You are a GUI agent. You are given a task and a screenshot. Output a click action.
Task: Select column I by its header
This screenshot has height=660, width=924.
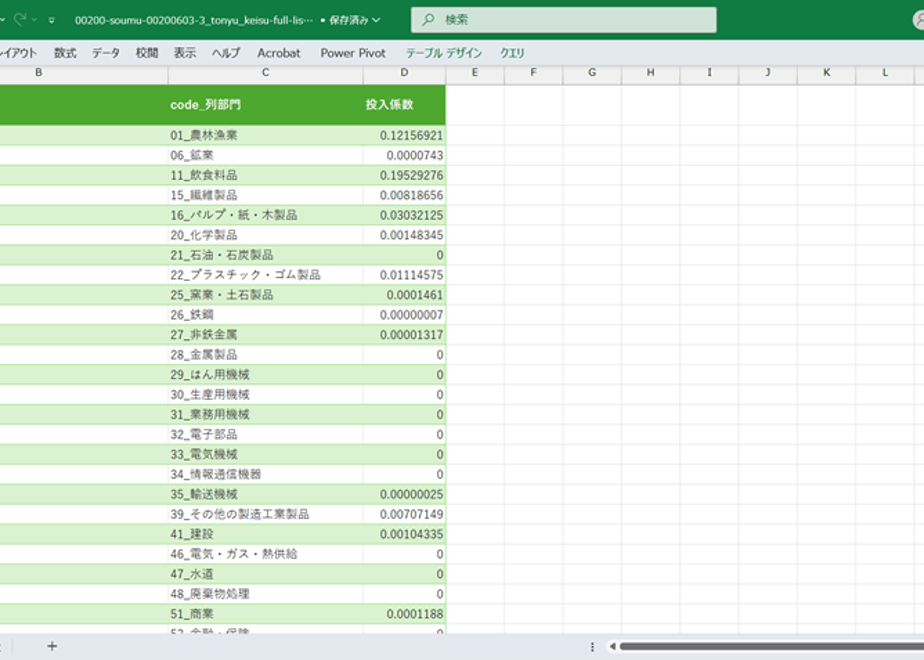710,72
